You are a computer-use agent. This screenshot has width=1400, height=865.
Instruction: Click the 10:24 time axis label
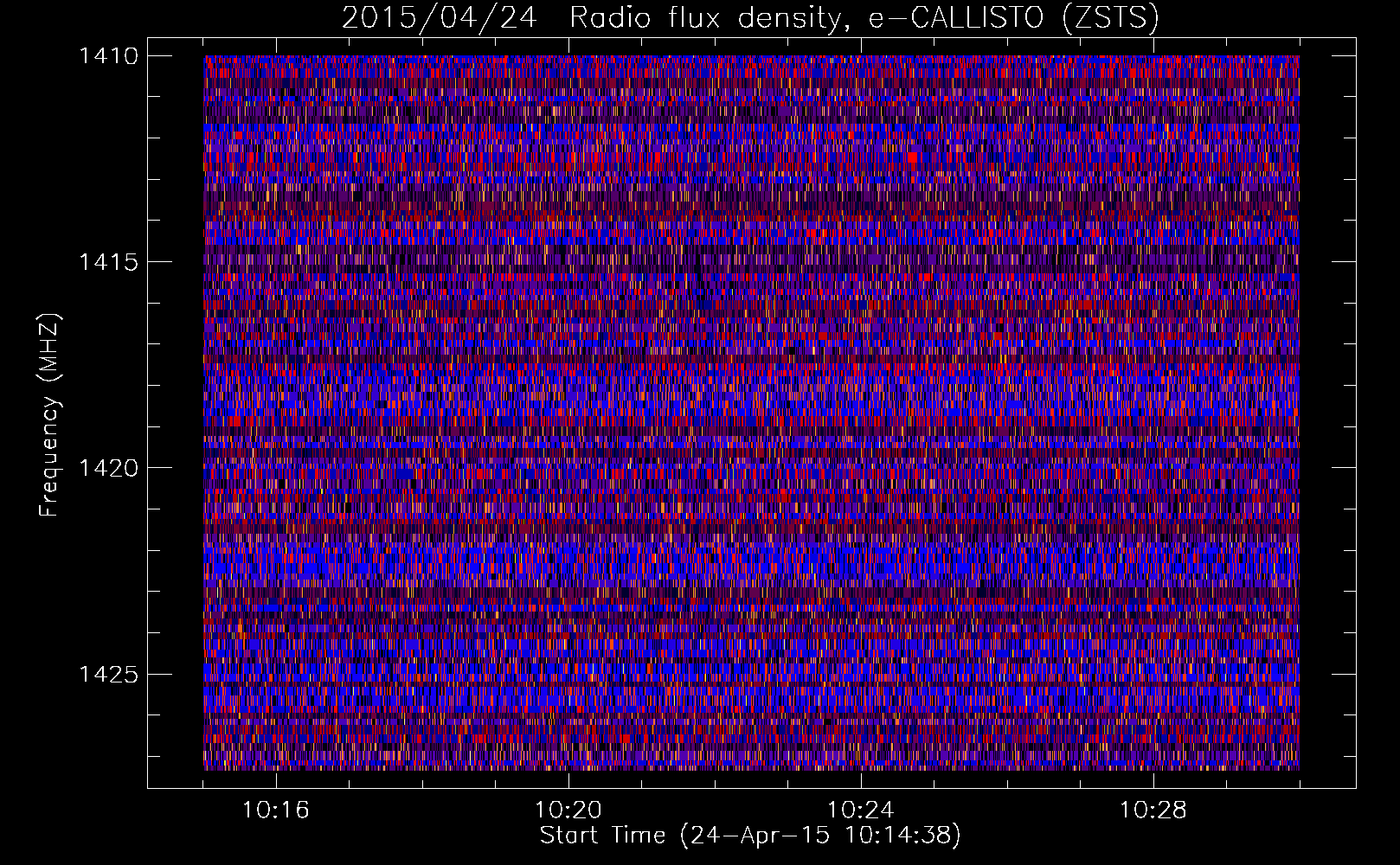click(x=860, y=811)
